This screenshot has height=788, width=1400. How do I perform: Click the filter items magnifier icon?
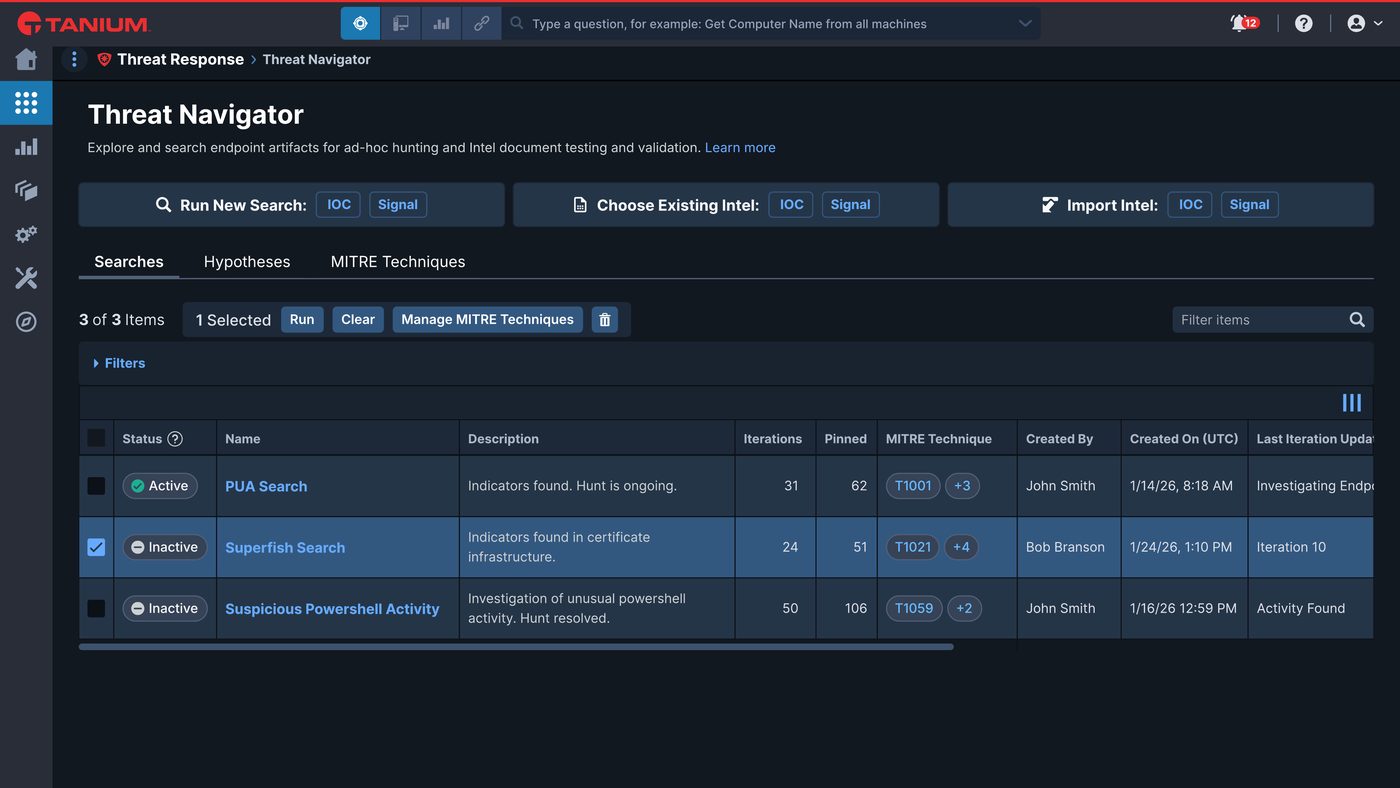[1357, 320]
